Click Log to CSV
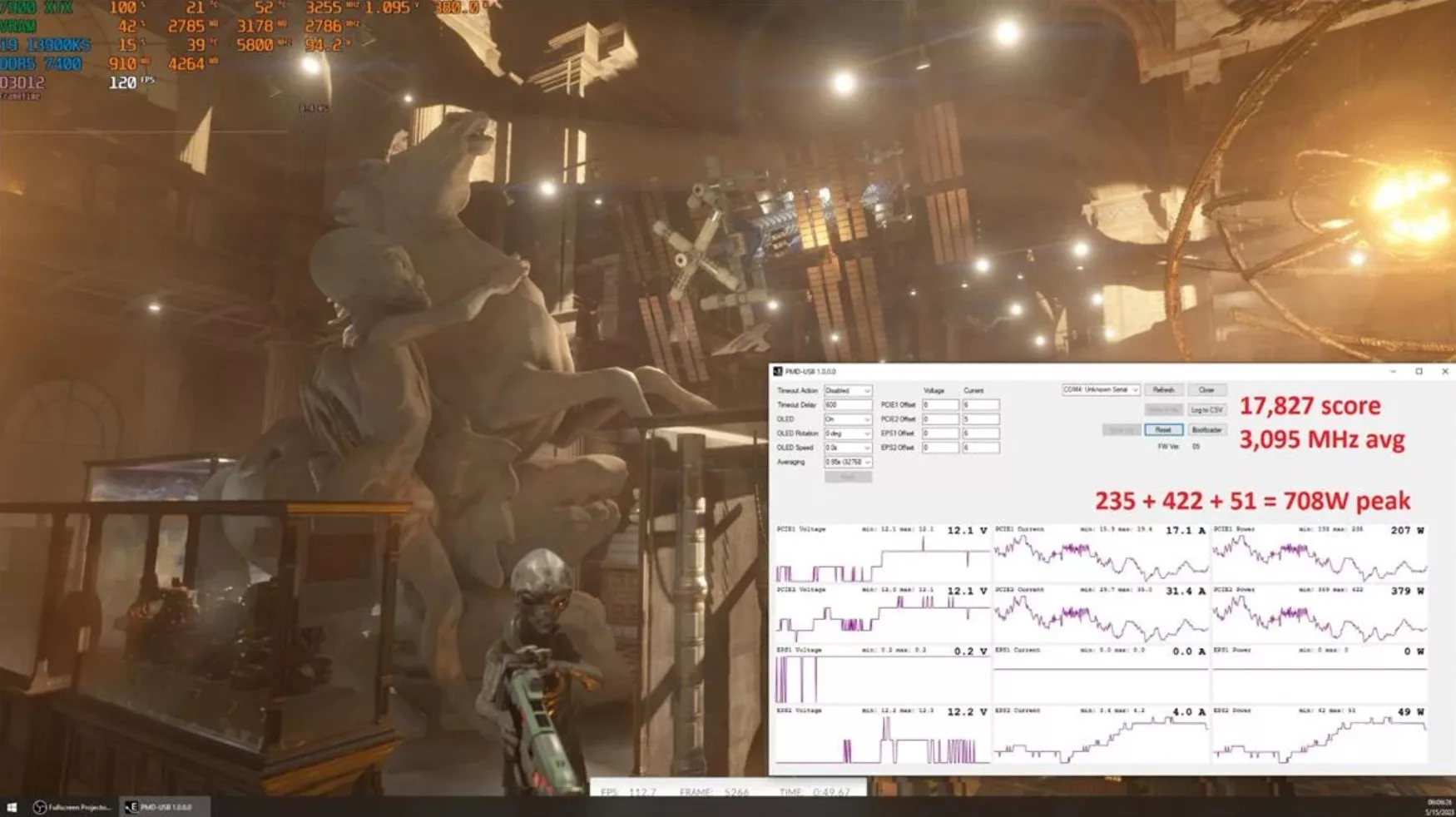The height and width of the screenshot is (817, 1456). (x=1206, y=410)
